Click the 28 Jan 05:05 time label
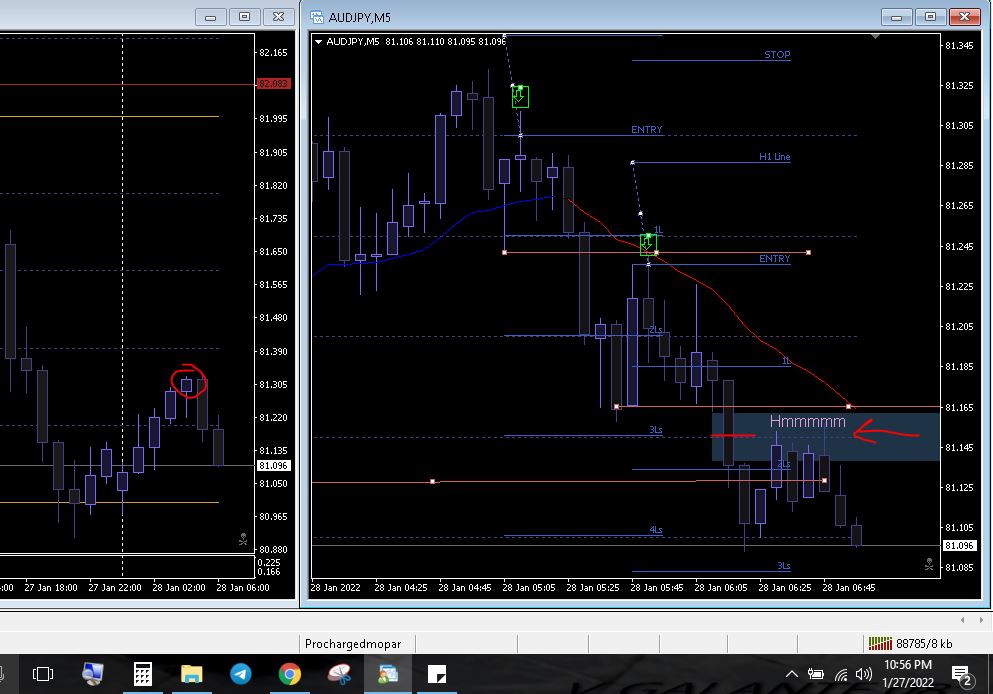This screenshot has width=993, height=694. click(528, 588)
